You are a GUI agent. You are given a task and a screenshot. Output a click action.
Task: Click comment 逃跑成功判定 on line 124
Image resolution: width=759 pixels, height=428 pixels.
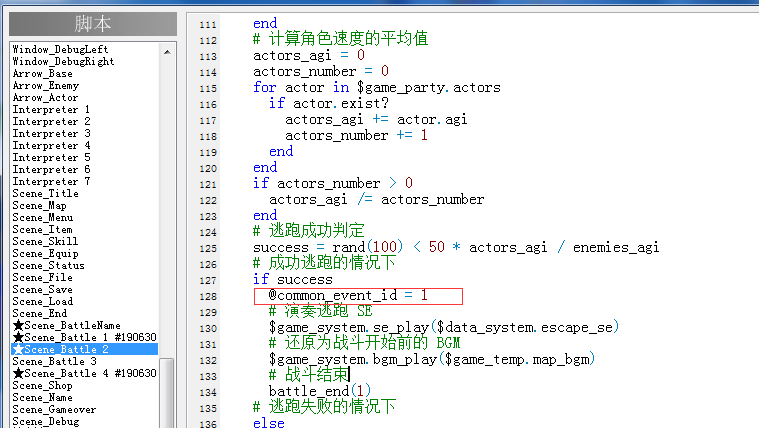click(x=308, y=231)
